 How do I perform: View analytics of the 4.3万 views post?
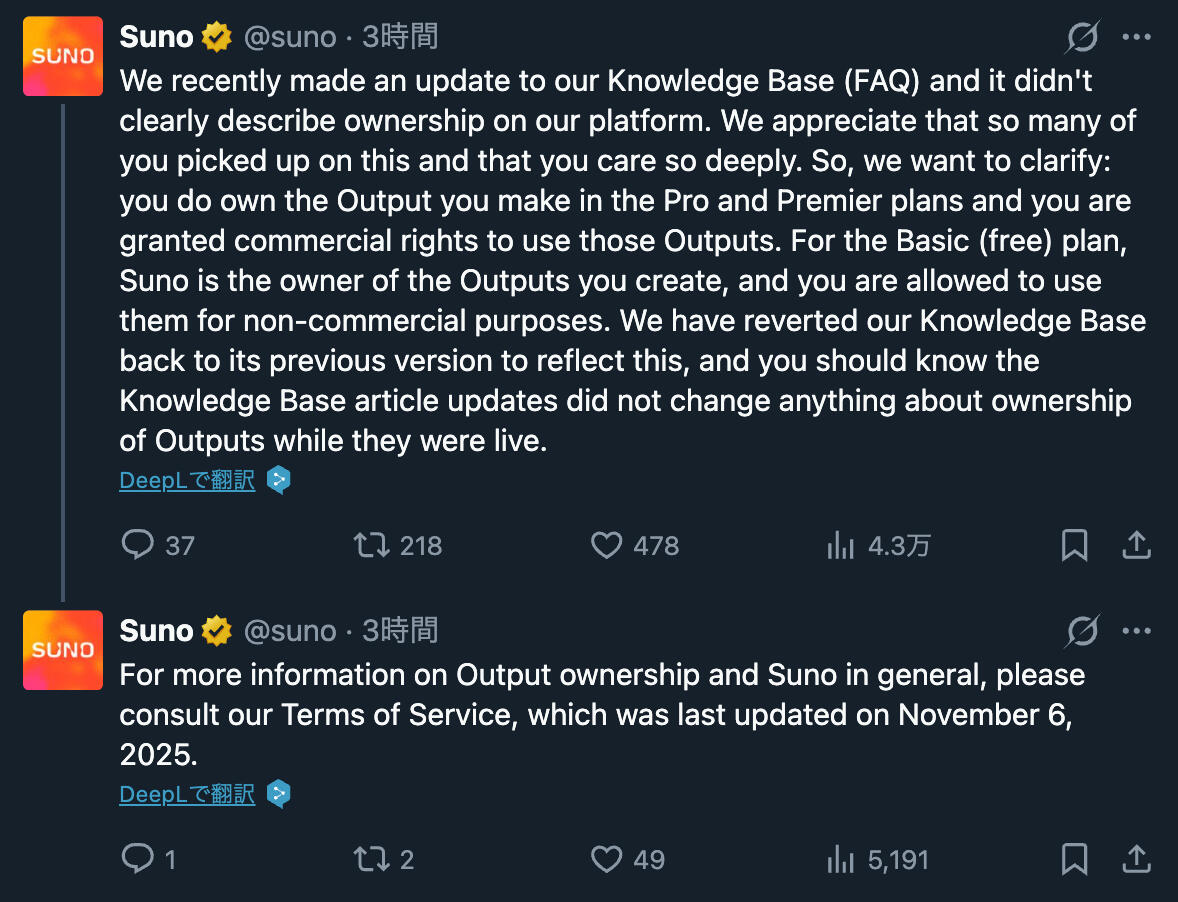tap(840, 545)
